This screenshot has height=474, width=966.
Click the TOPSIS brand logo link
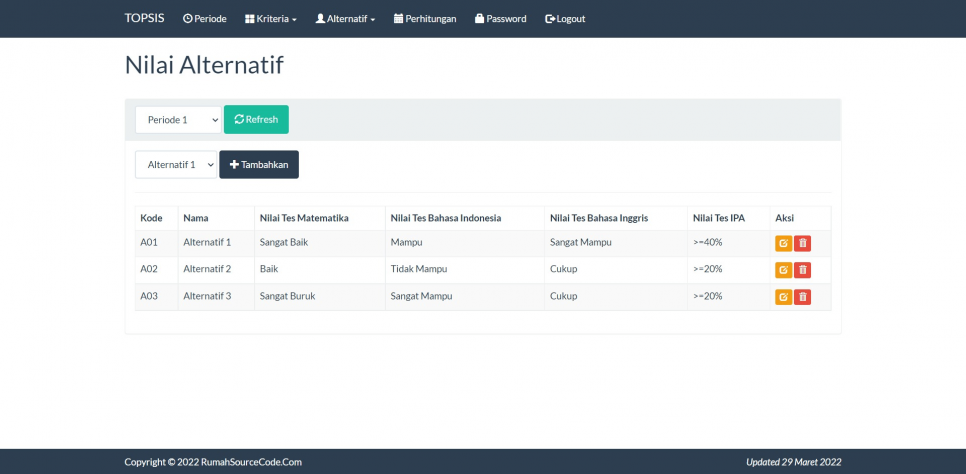coord(144,19)
